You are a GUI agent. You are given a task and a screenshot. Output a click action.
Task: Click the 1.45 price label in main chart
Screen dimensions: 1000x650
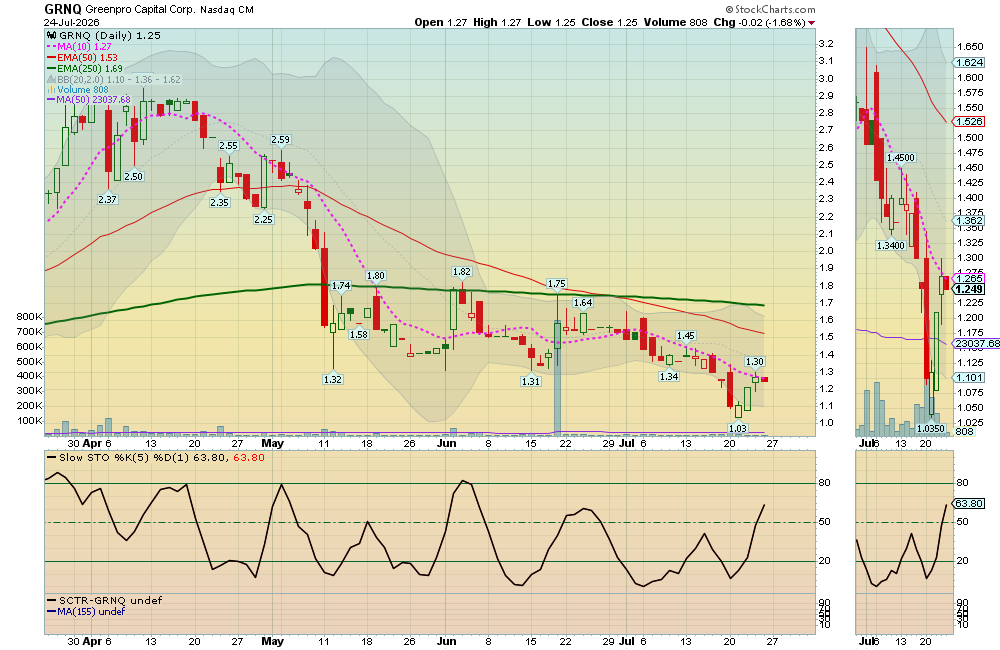click(686, 336)
